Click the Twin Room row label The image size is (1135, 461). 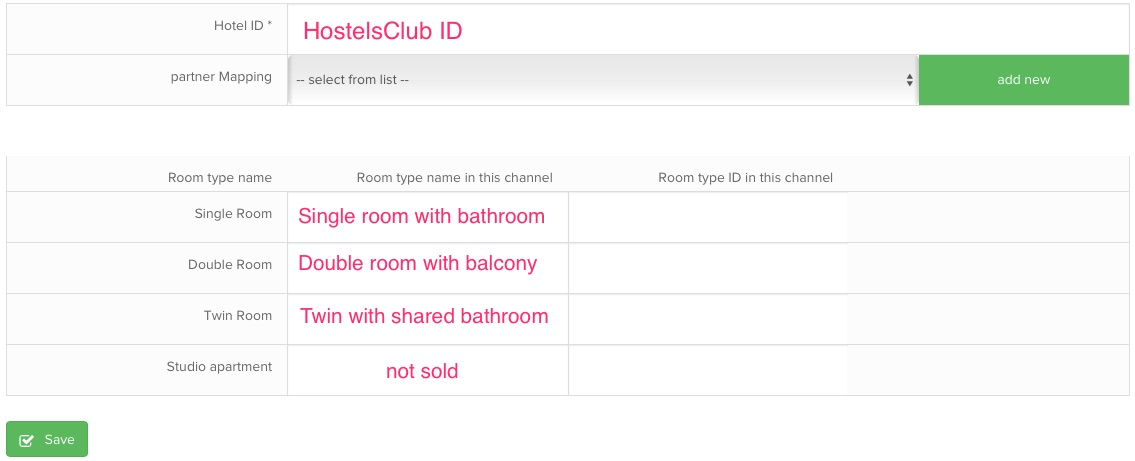pyautogui.click(x=238, y=316)
